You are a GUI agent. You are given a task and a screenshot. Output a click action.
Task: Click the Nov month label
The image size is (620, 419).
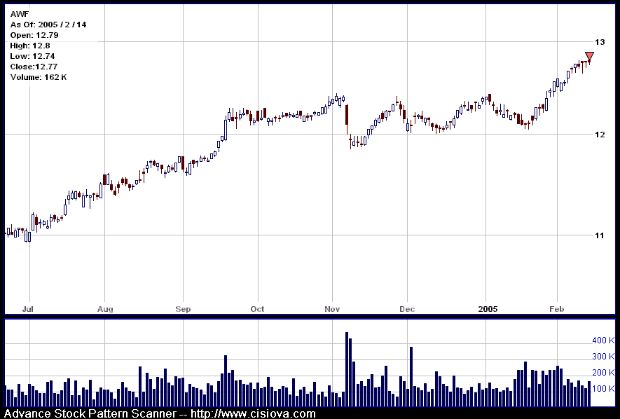[x=332, y=309]
